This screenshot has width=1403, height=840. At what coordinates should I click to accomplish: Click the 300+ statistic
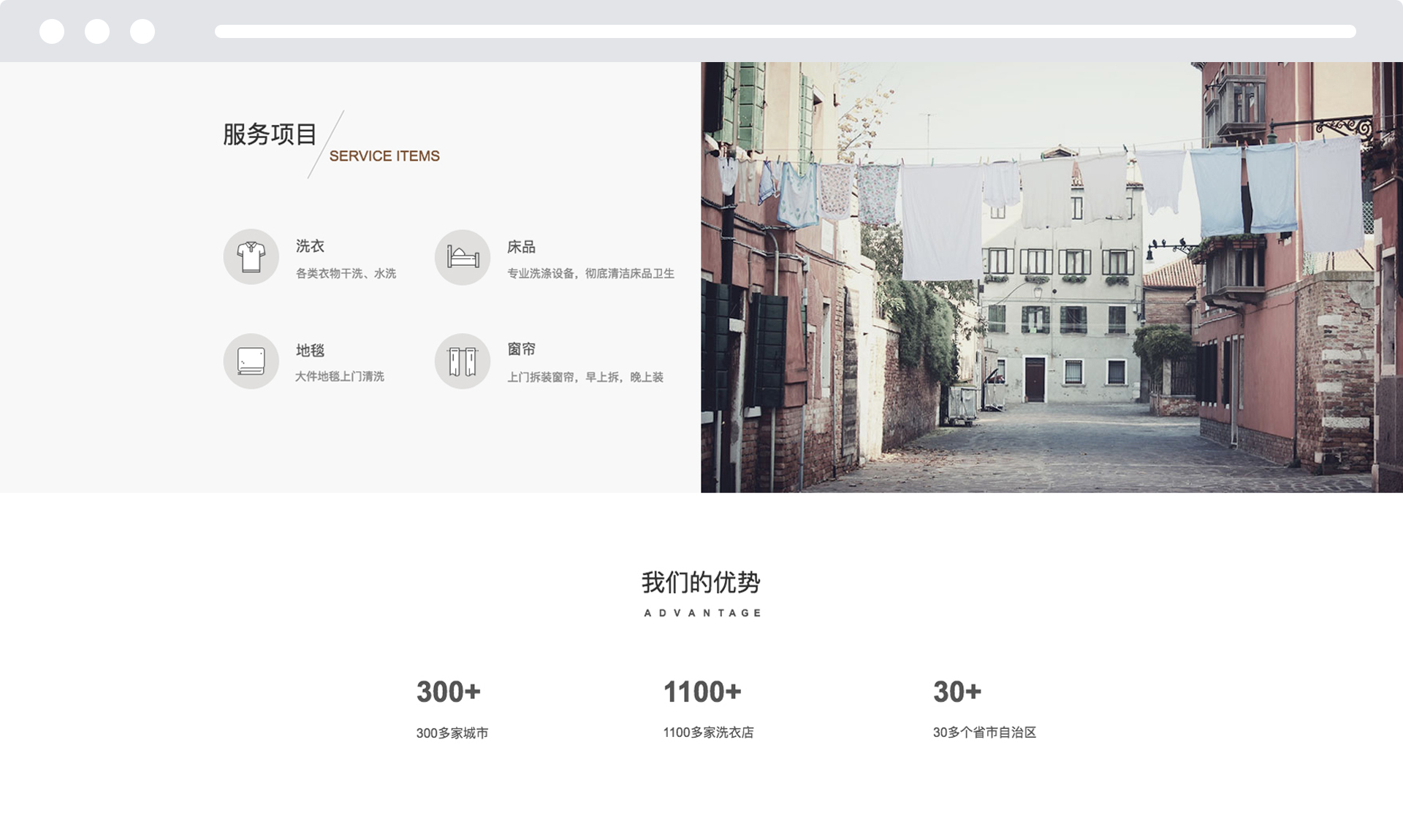[x=449, y=692]
